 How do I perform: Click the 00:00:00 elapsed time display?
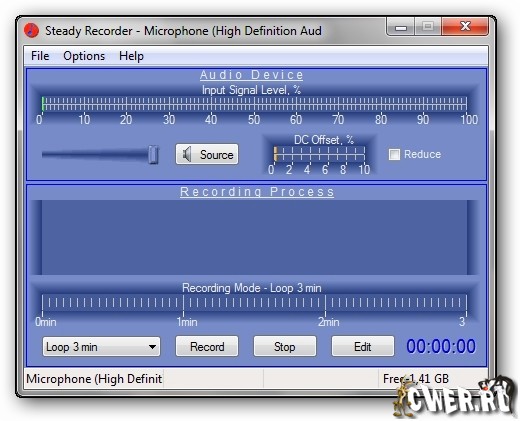441,346
